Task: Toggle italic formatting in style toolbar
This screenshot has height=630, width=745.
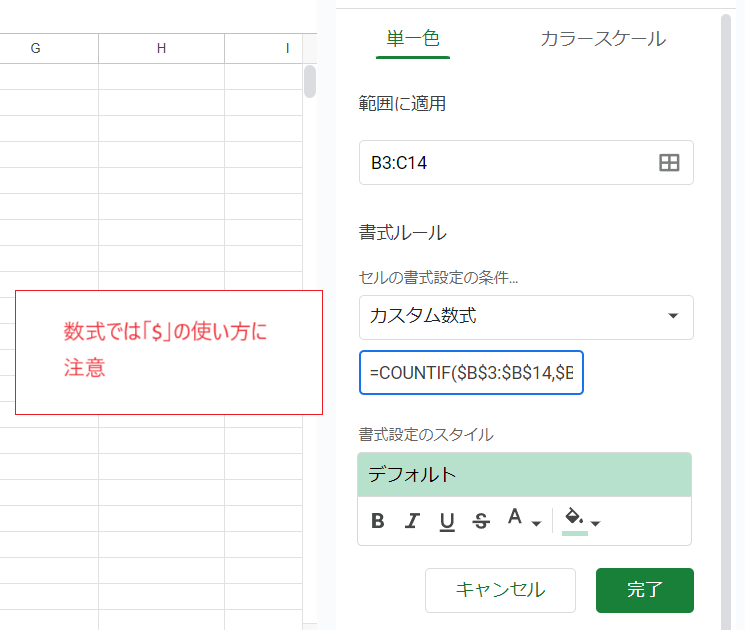Action: [x=412, y=521]
